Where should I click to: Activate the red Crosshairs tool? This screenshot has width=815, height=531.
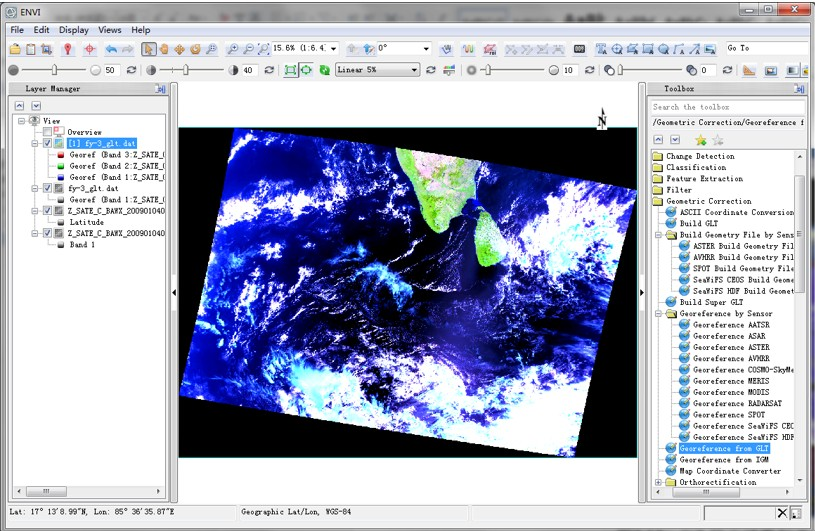90,49
